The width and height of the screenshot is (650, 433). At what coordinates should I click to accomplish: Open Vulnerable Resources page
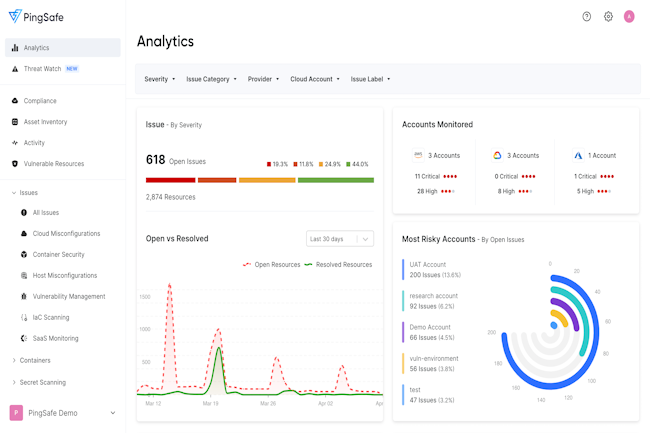pos(54,164)
